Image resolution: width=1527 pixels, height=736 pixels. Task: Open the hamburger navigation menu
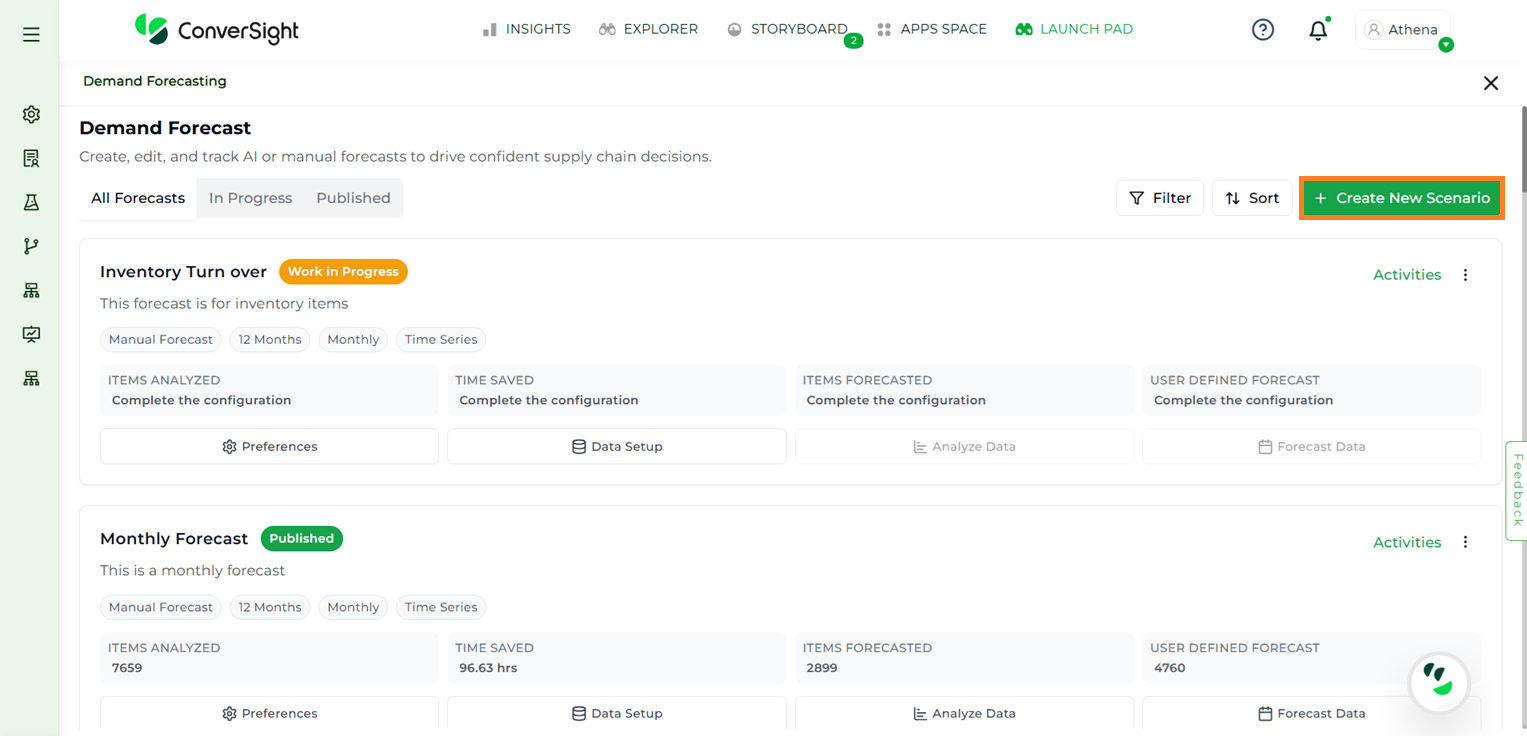31,35
